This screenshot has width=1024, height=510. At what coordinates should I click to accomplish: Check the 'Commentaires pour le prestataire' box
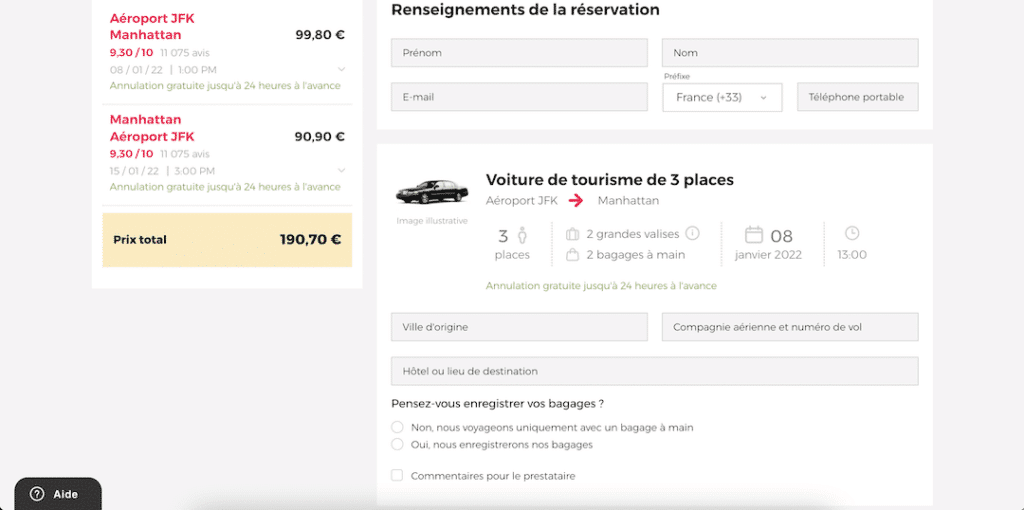pyautogui.click(x=397, y=476)
